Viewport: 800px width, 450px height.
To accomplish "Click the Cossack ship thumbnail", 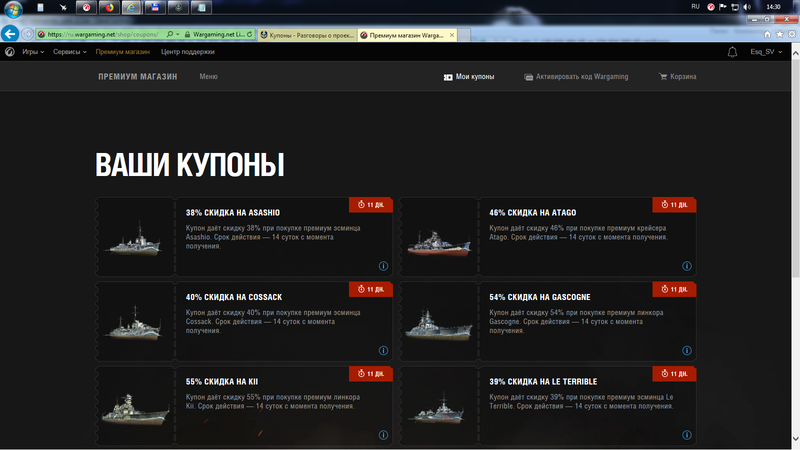I will pyautogui.click(x=134, y=323).
